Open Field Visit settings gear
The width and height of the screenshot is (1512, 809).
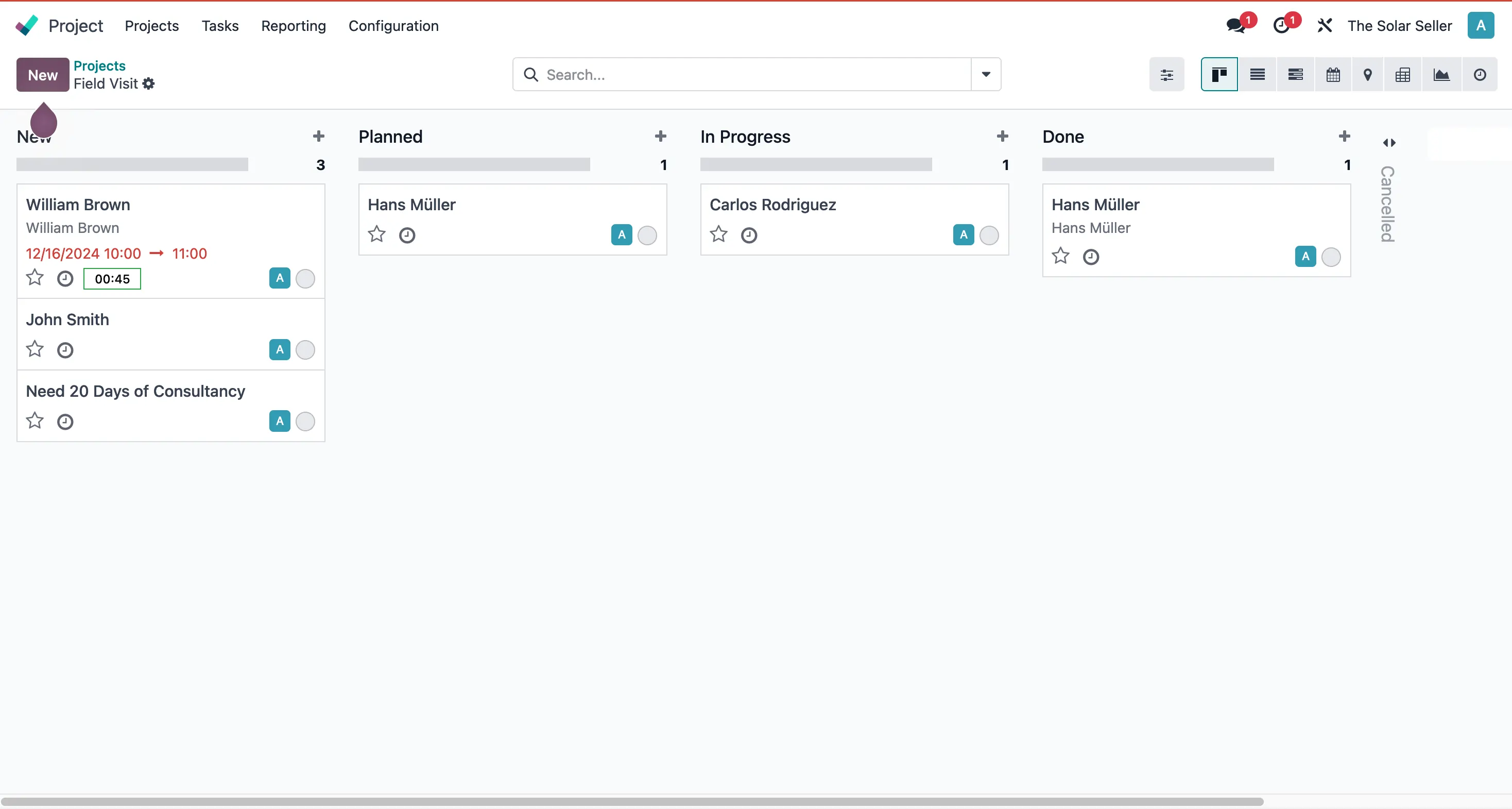click(x=148, y=83)
